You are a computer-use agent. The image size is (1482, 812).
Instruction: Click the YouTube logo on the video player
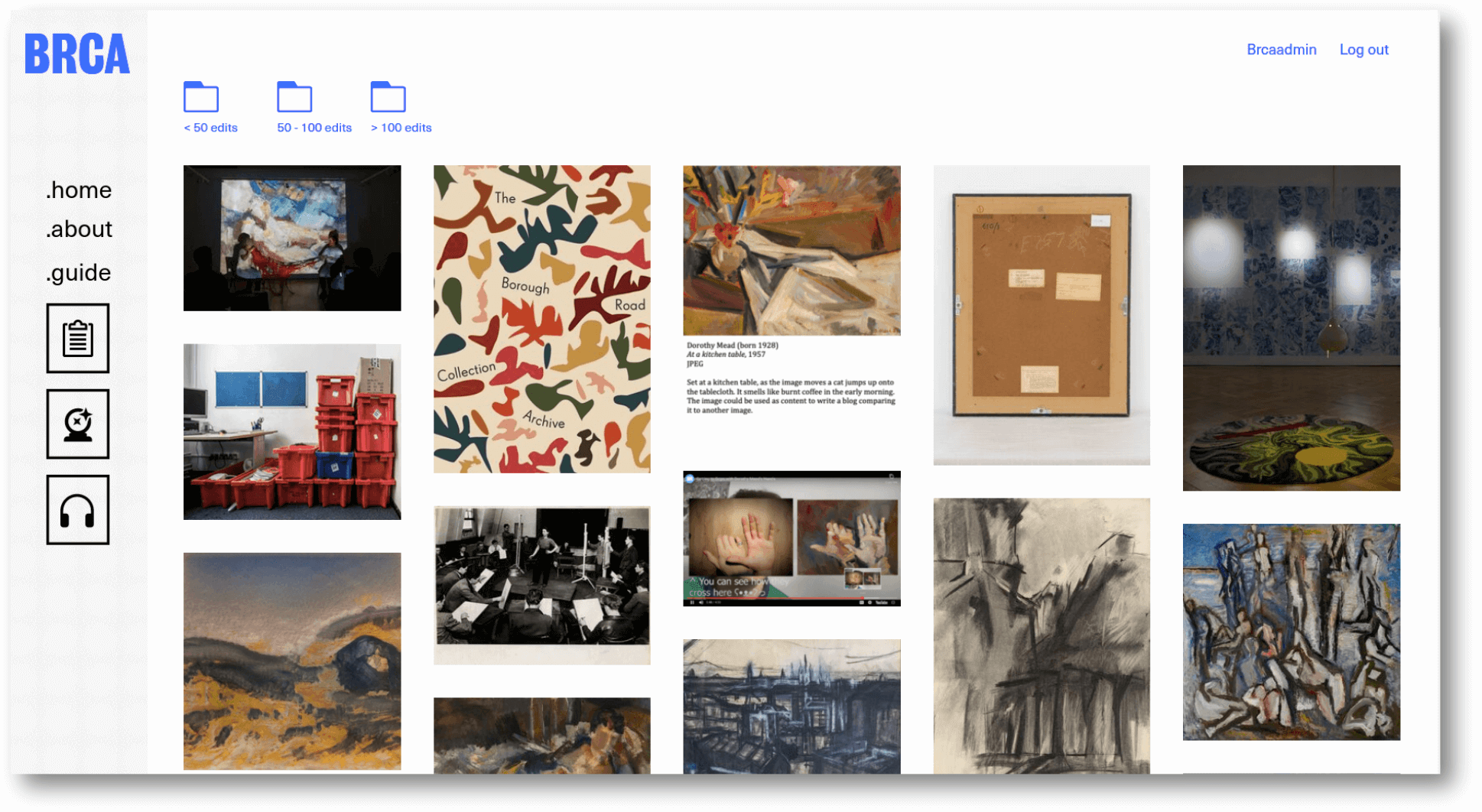[x=882, y=602]
